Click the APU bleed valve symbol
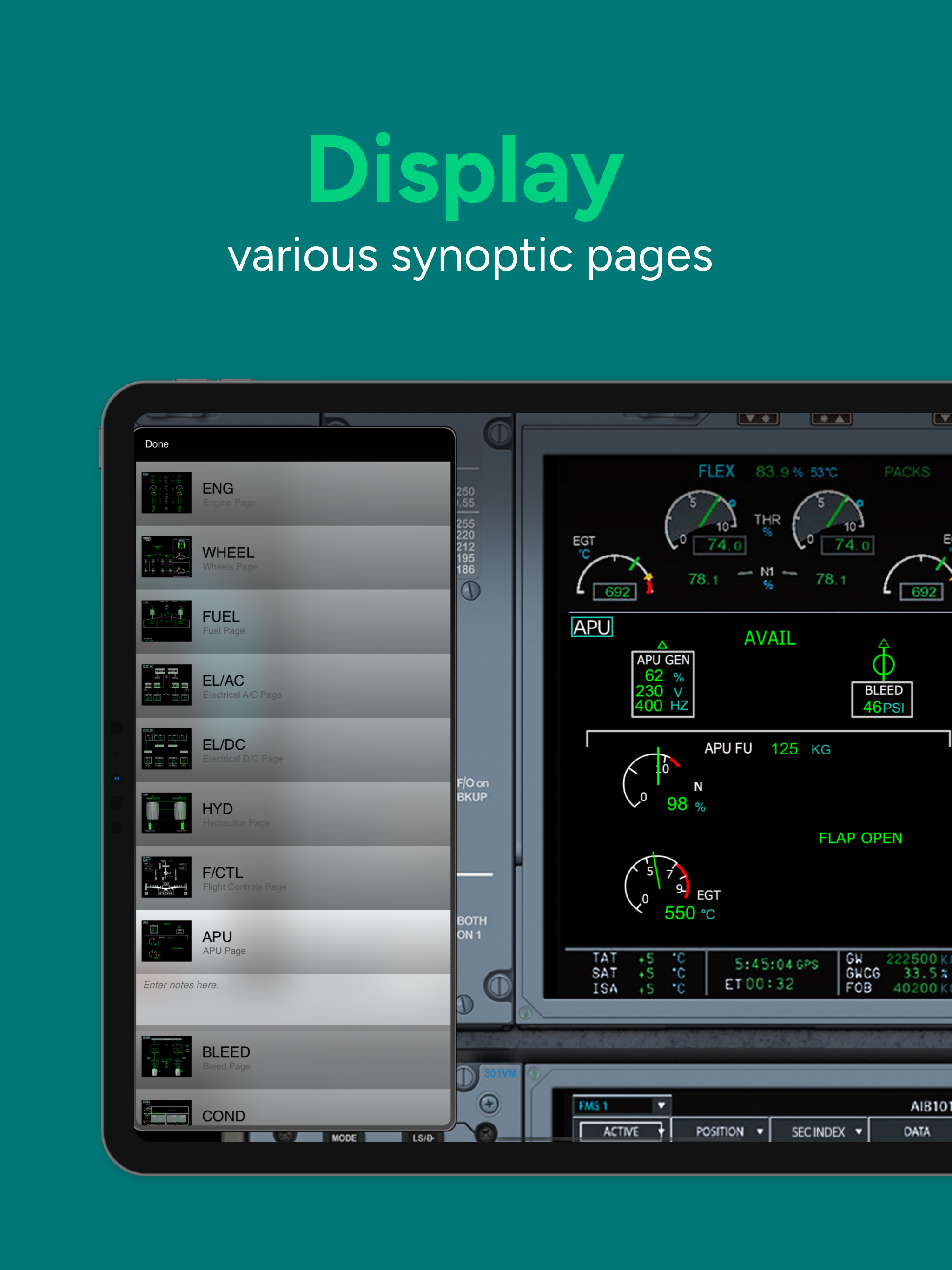 (883, 664)
